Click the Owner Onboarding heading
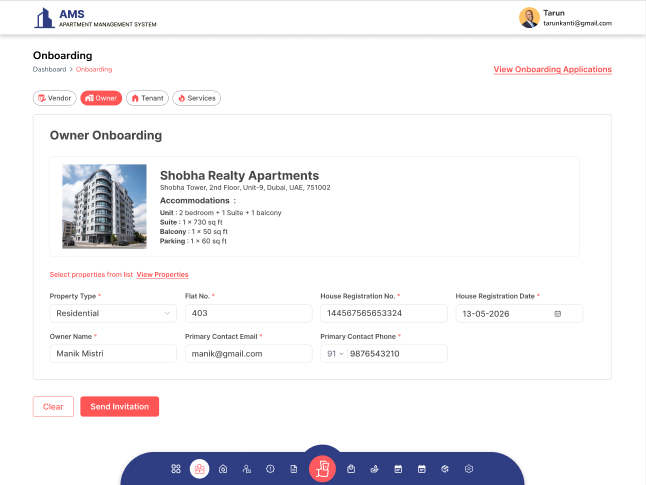The width and height of the screenshot is (646, 485). tap(106, 135)
